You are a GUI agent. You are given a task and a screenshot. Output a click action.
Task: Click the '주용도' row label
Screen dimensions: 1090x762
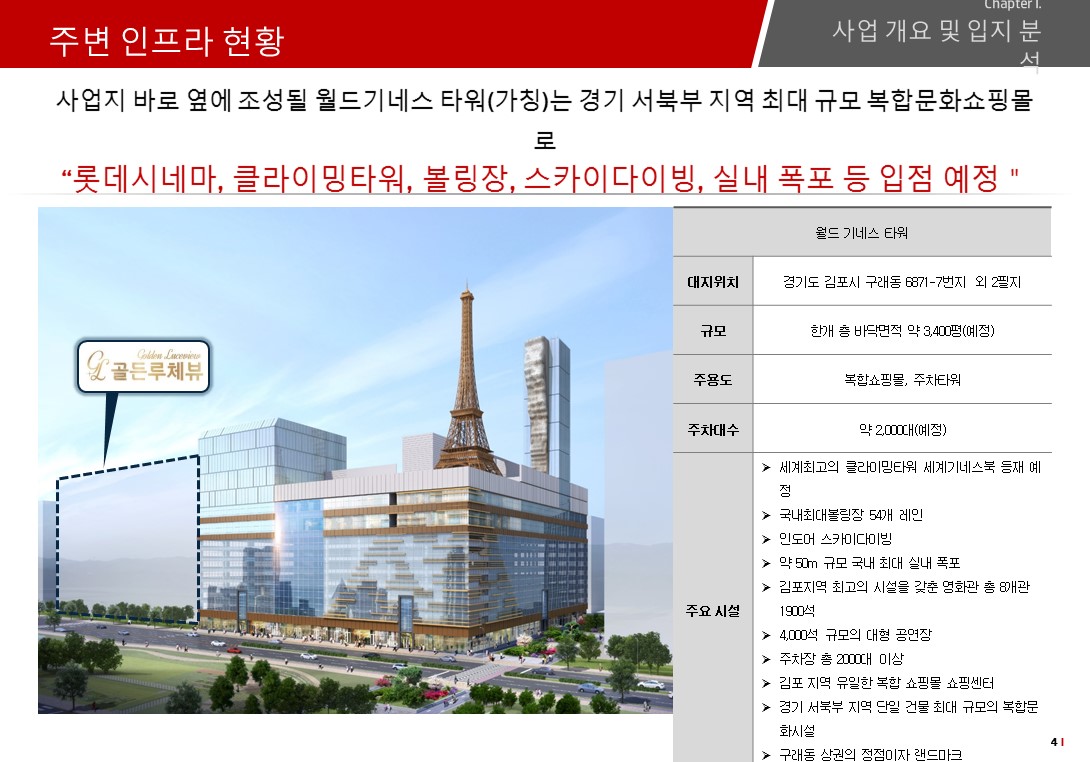pyautogui.click(x=713, y=380)
